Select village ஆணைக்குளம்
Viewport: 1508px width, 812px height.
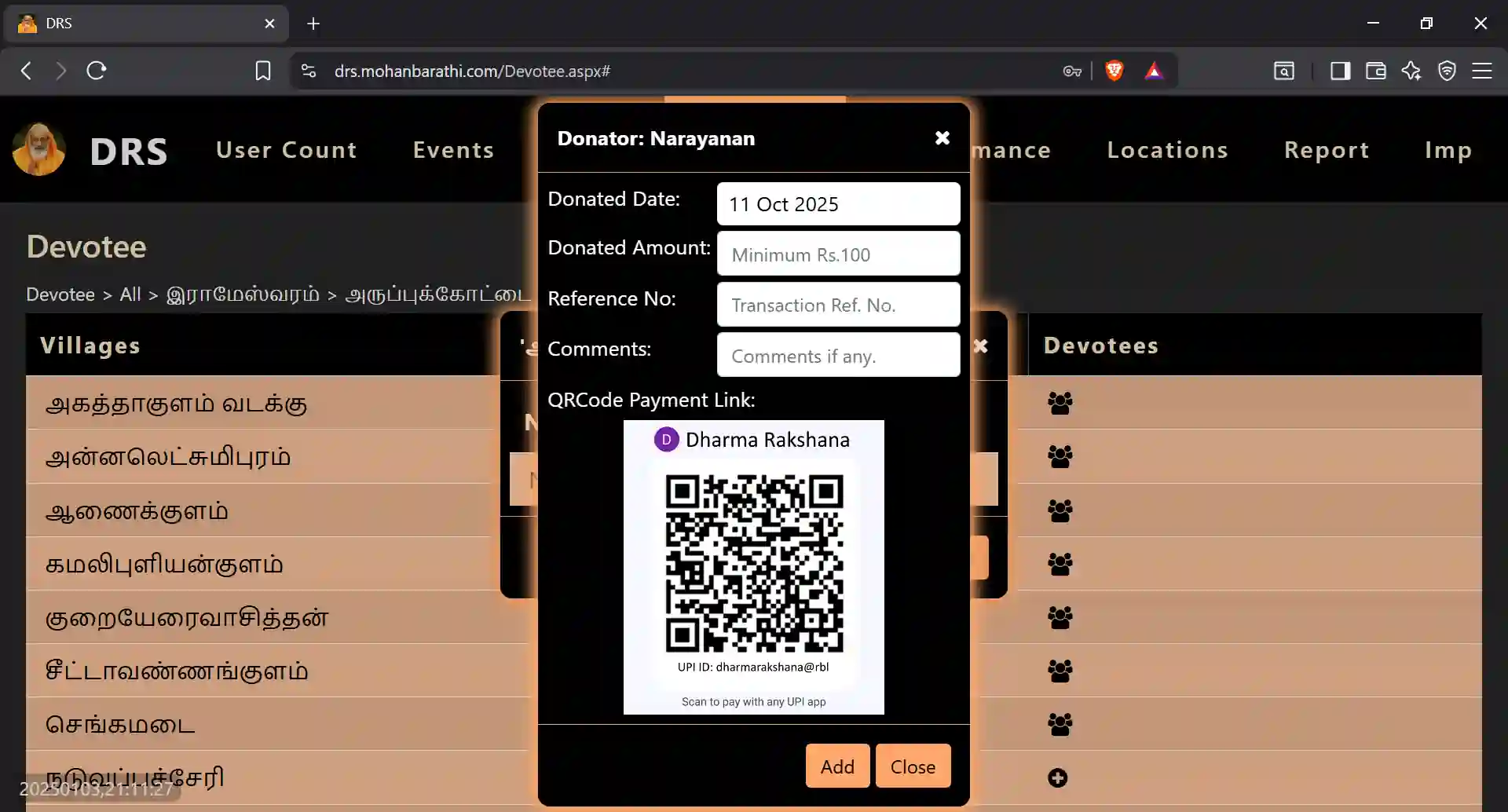[x=137, y=510]
